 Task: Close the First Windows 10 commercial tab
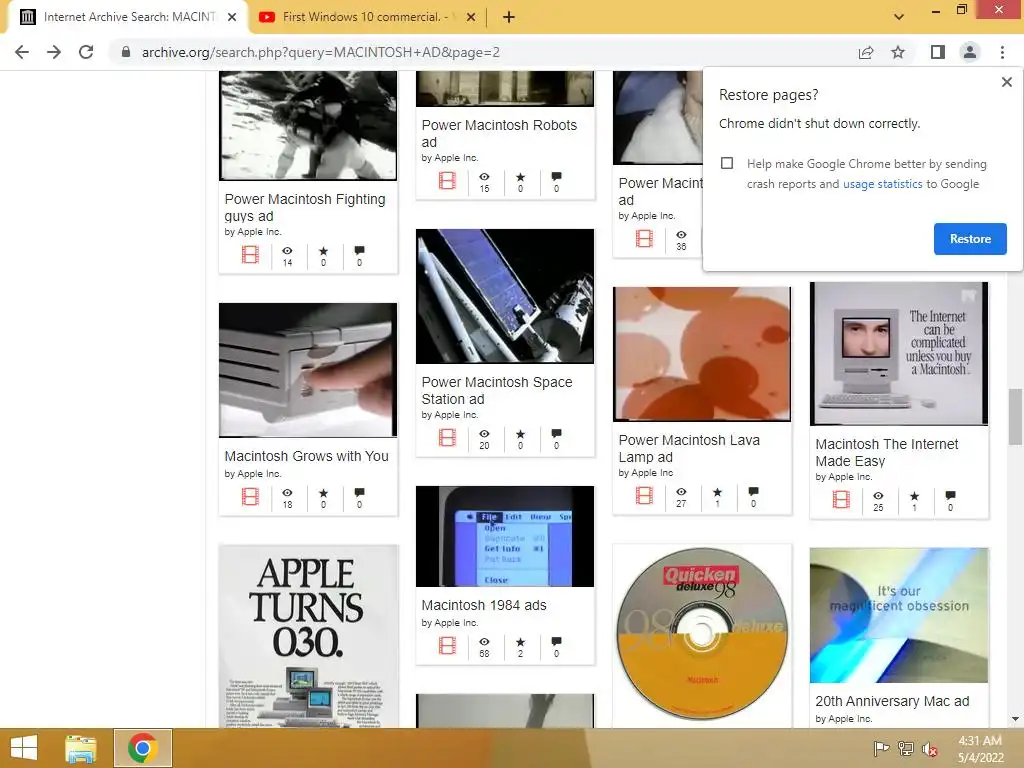[471, 17]
